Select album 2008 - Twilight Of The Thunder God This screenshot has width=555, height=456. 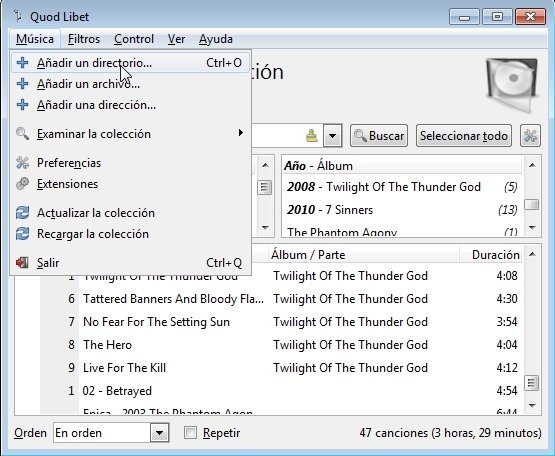pyautogui.click(x=402, y=187)
